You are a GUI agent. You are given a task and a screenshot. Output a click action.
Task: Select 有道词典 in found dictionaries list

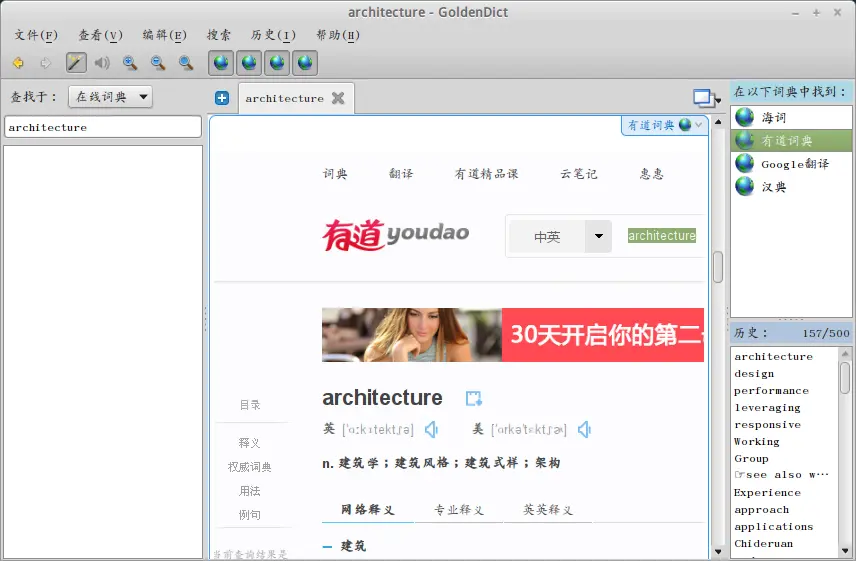(791, 141)
